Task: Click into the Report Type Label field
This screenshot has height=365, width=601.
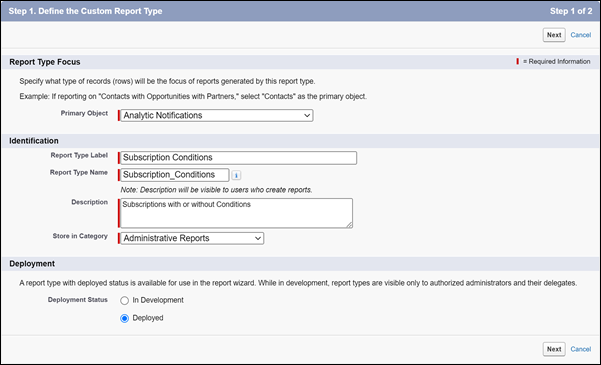Action: pos(238,158)
